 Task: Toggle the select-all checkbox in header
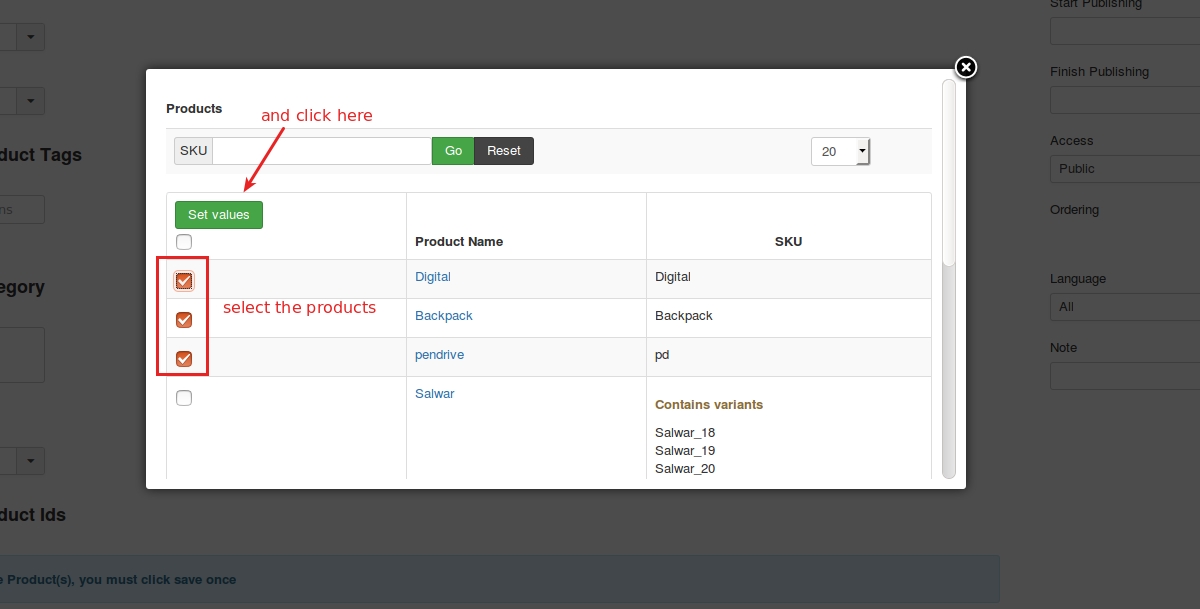click(x=184, y=242)
